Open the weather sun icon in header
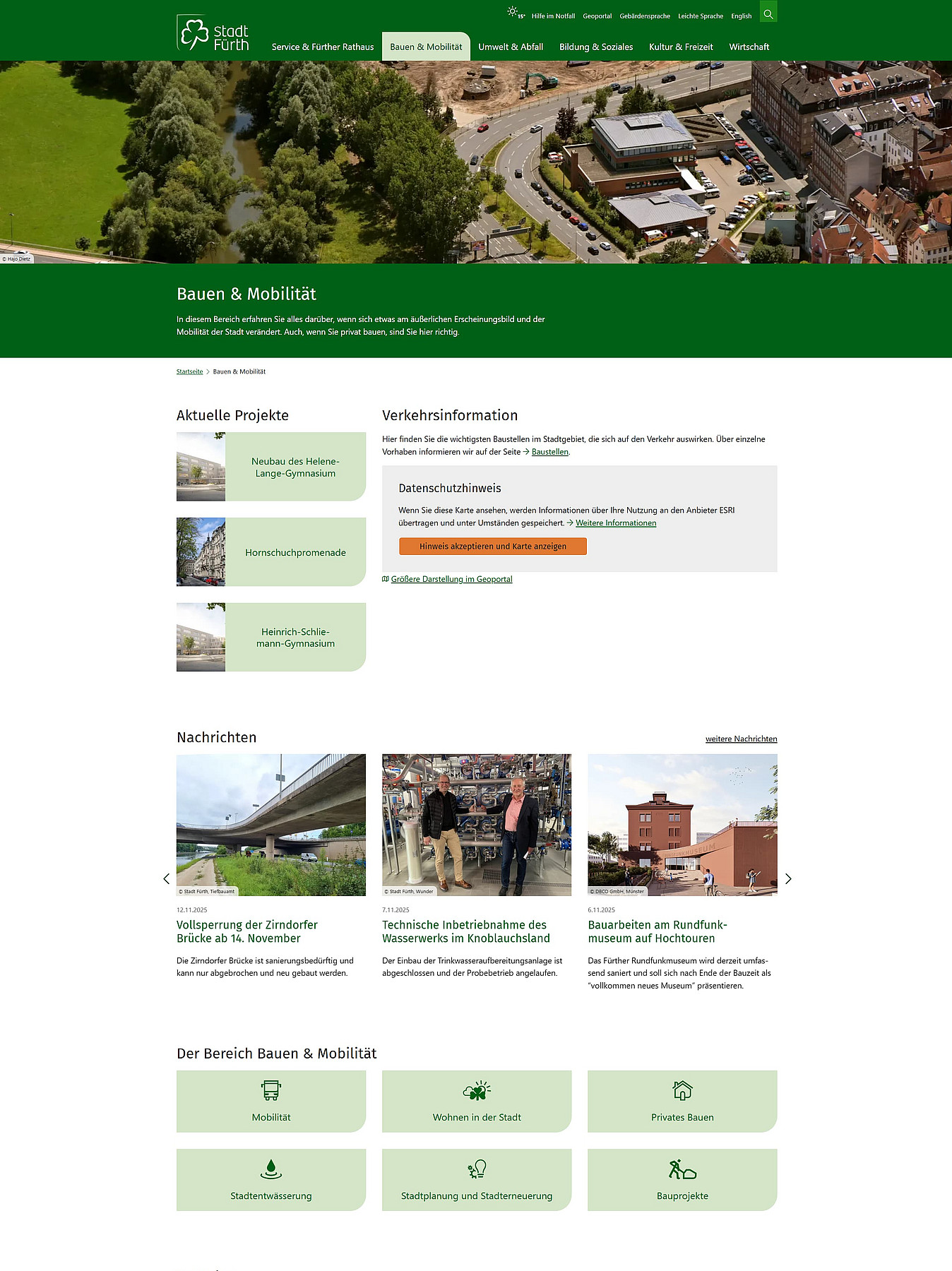The width and height of the screenshot is (952, 1271). click(513, 12)
